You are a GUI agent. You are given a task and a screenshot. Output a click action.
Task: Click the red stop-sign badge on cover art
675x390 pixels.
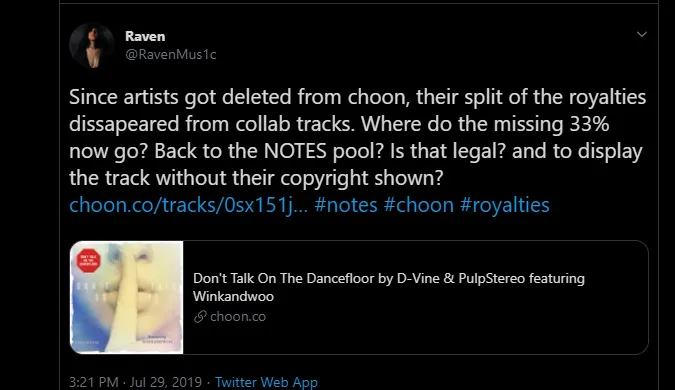click(89, 260)
